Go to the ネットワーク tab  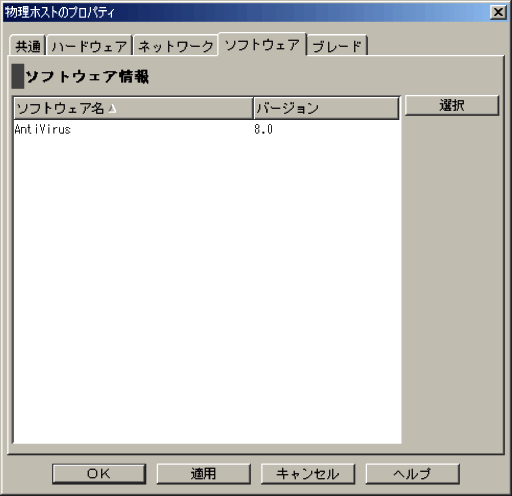click(176, 45)
